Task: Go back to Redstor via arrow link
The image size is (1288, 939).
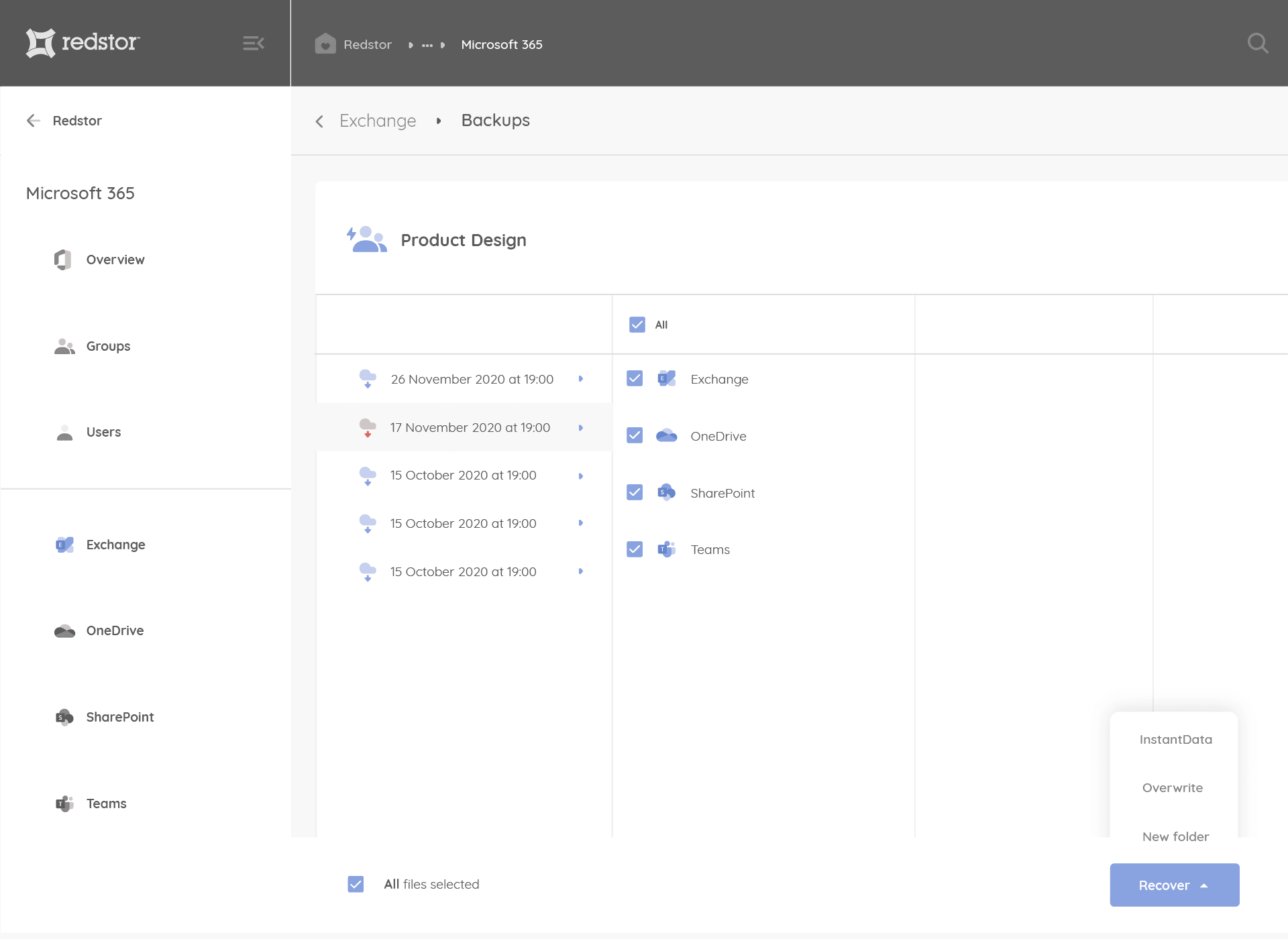Action: (64, 121)
